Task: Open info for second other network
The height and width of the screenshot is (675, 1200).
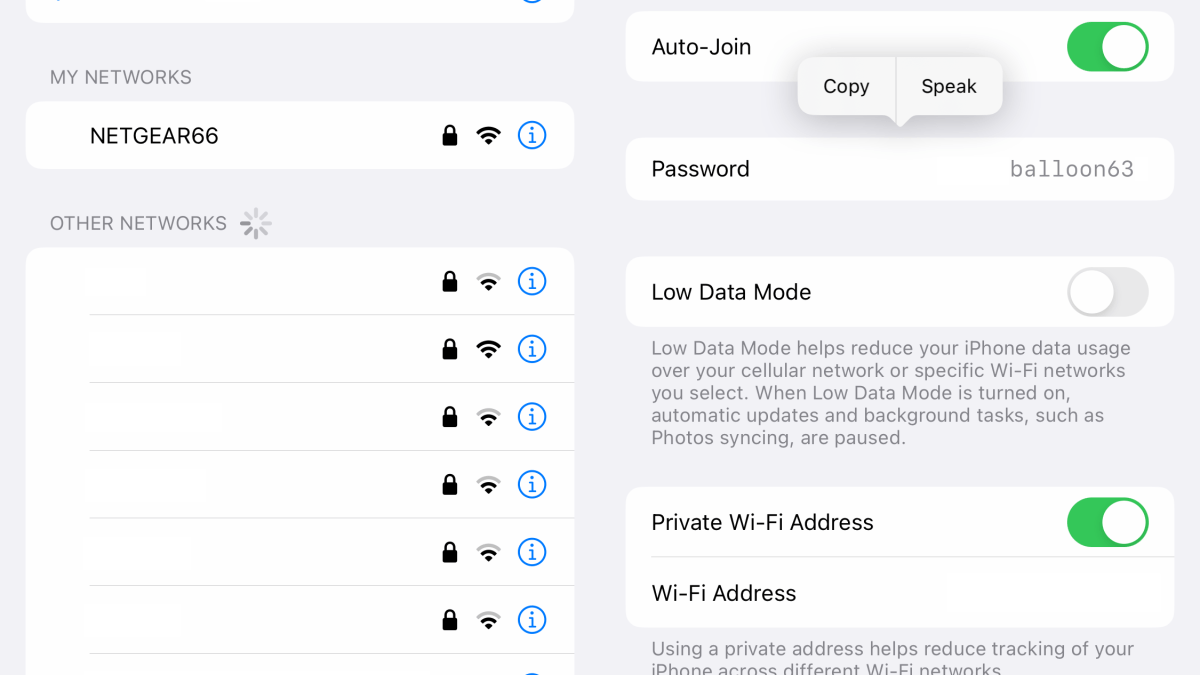Action: point(532,349)
